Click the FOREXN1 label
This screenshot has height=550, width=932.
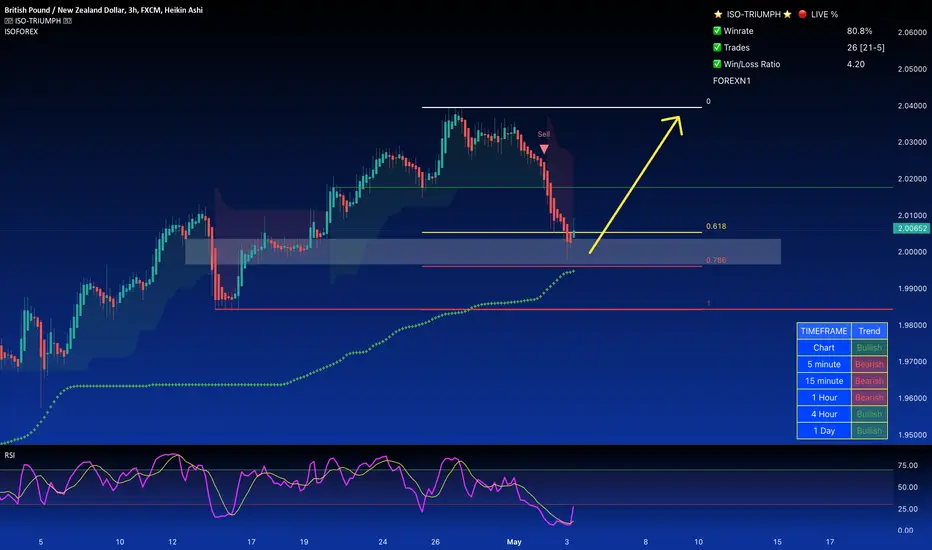pos(732,81)
